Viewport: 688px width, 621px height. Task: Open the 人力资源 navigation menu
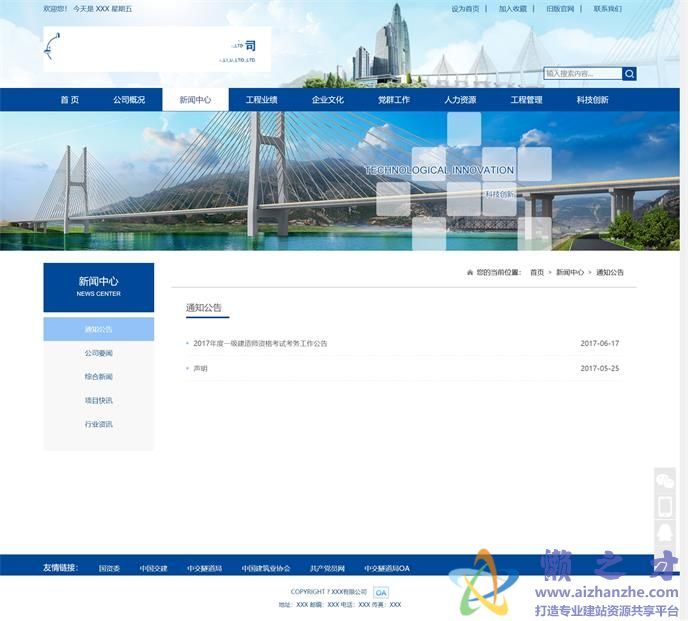(460, 100)
